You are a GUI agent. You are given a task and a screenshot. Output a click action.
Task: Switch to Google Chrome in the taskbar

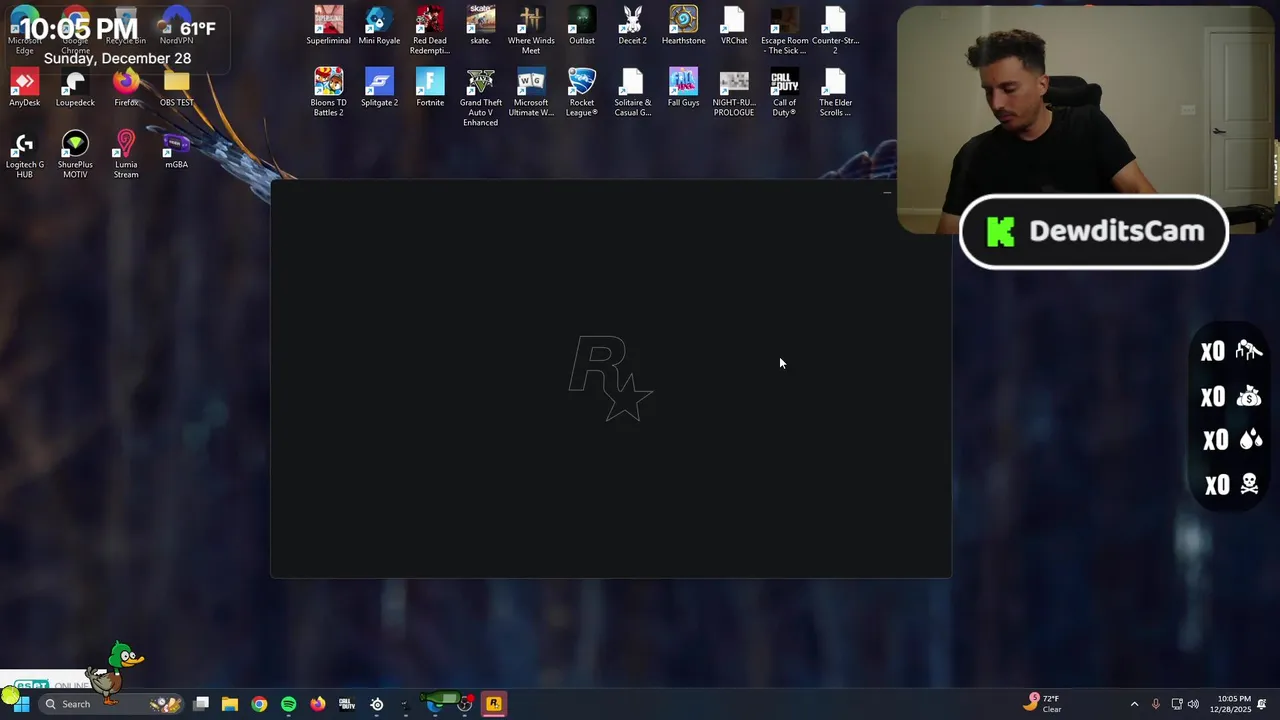point(259,704)
